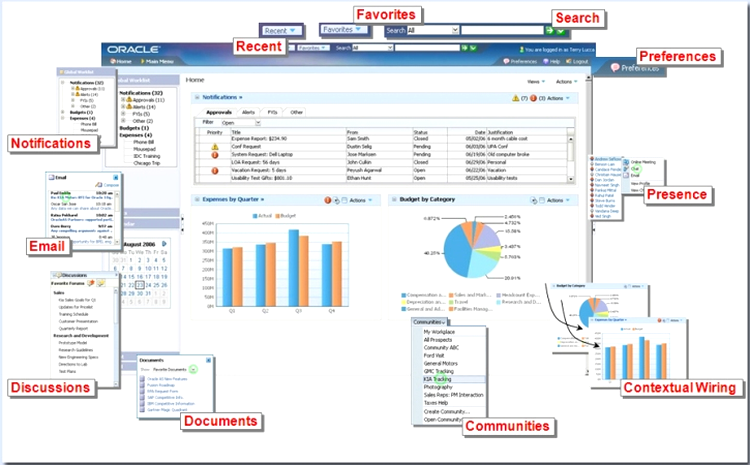
Task: Click red alert icon in Notifications portlet header
Action: click(x=533, y=98)
